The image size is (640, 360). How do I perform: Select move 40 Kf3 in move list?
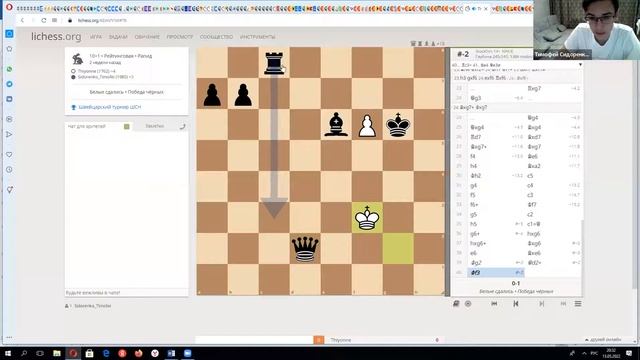click(496, 273)
